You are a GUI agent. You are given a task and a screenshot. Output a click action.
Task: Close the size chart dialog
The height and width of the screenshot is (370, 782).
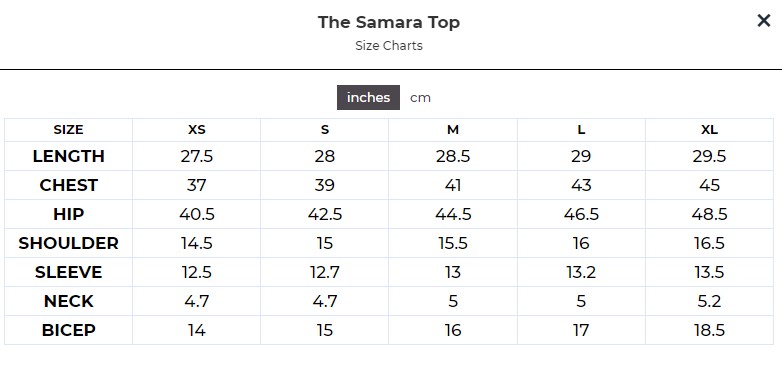click(764, 21)
